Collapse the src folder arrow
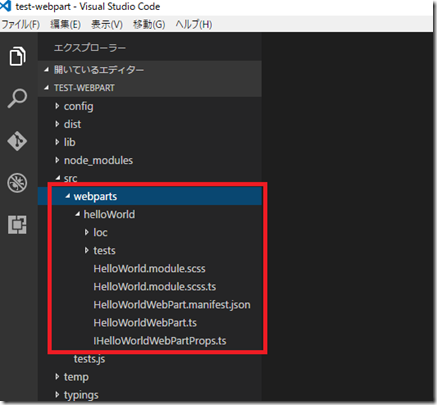The width and height of the screenshot is (437, 405). pos(58,178)
